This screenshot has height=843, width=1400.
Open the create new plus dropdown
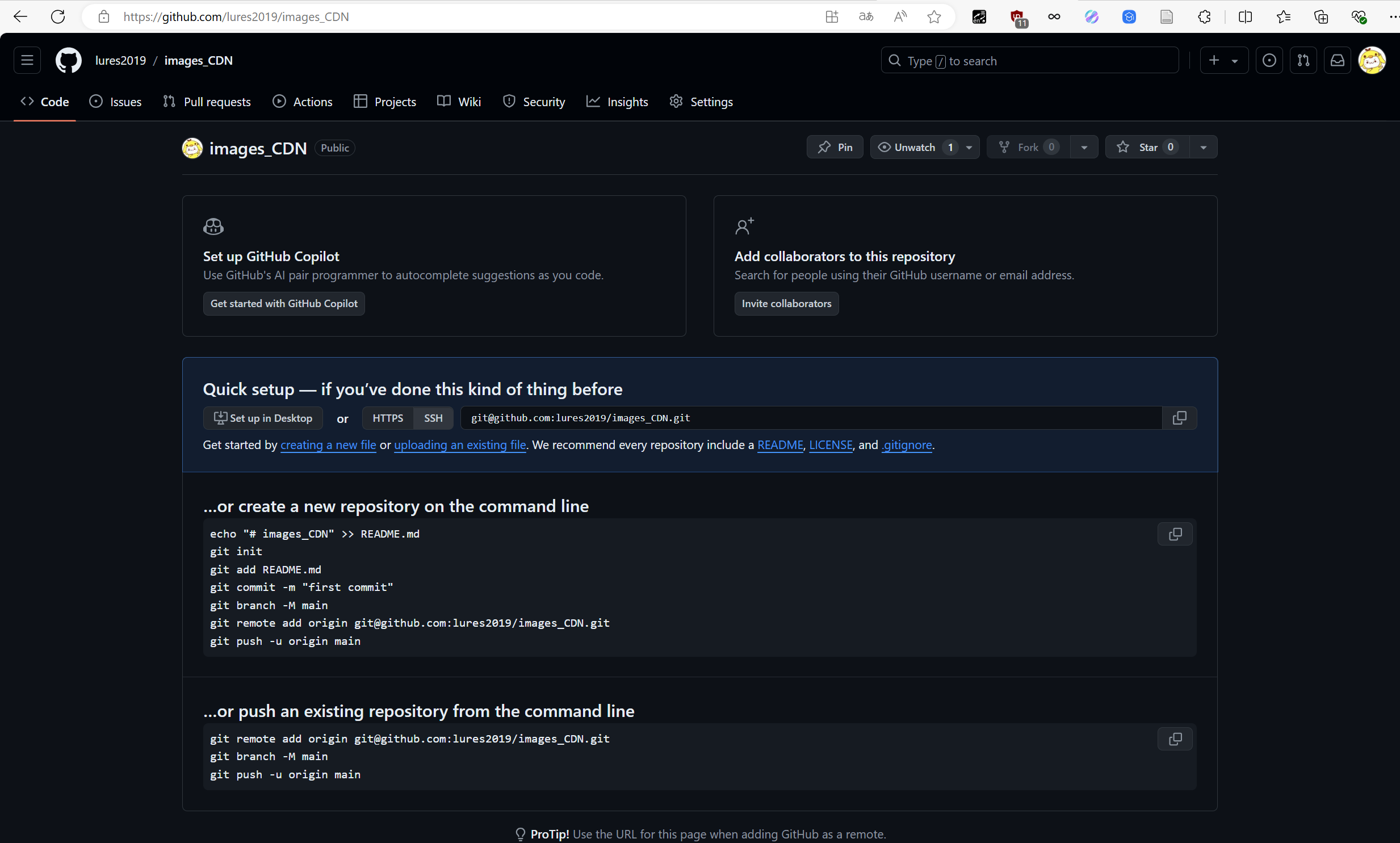point(1223,60)
